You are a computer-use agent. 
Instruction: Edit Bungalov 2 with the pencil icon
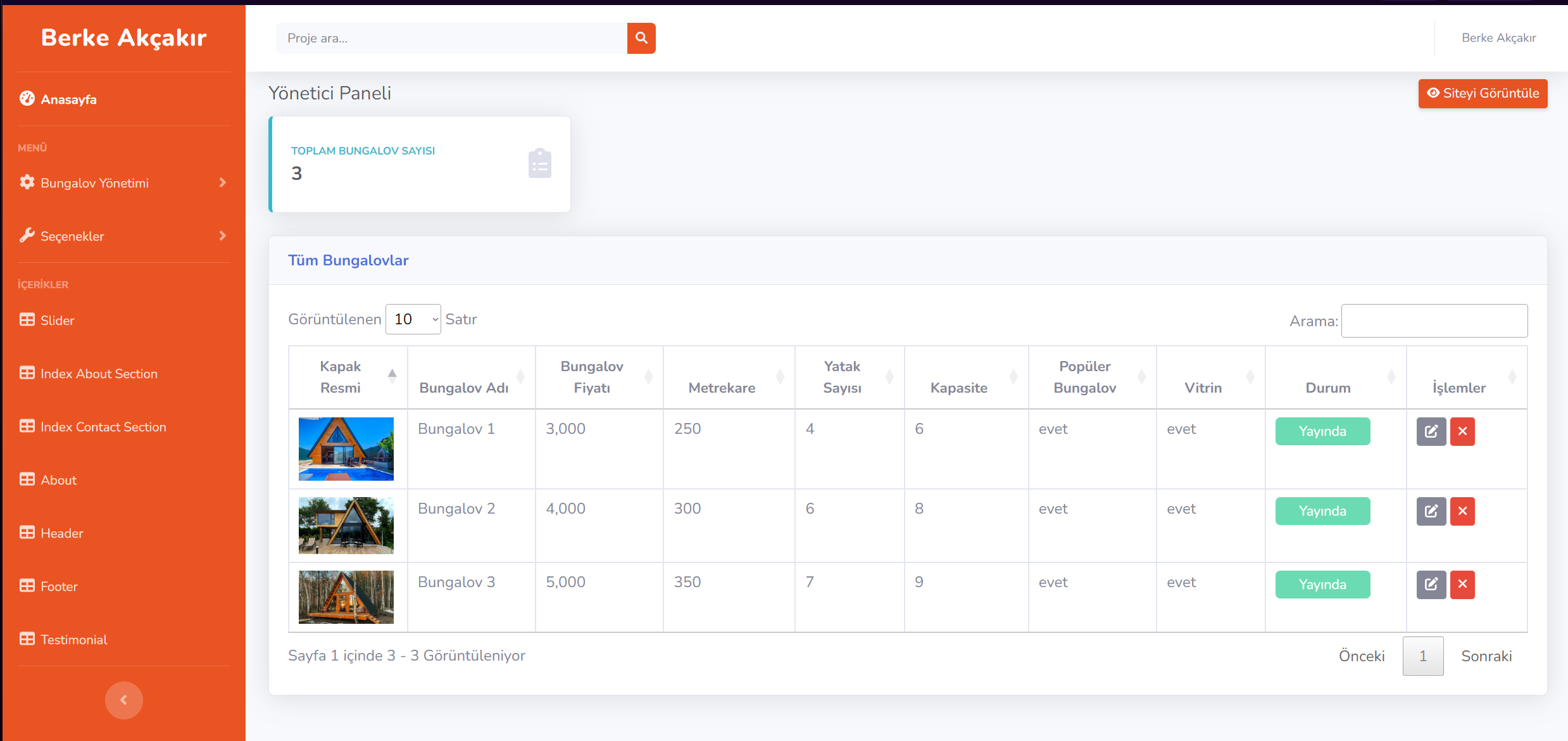point(1431,511)
